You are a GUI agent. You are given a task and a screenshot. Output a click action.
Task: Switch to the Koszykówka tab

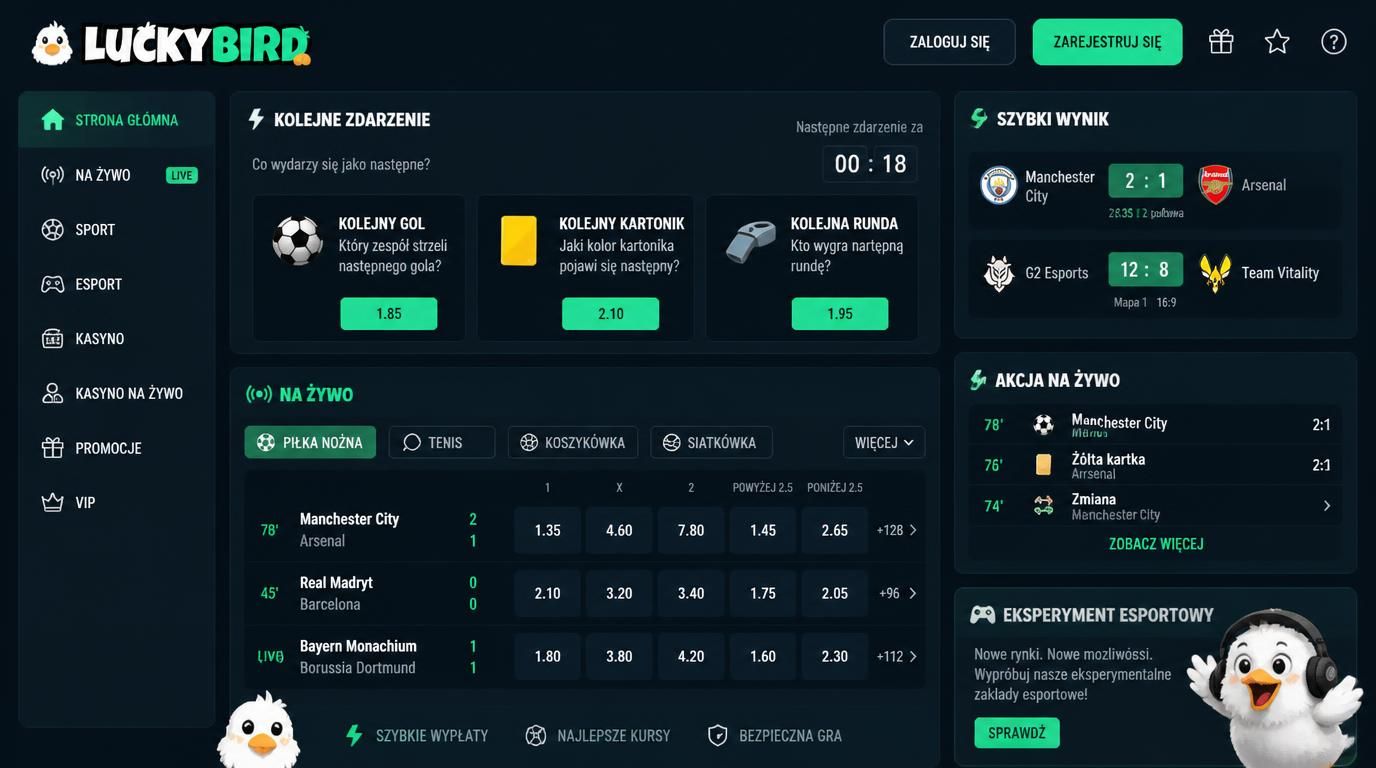pos(573,442)
